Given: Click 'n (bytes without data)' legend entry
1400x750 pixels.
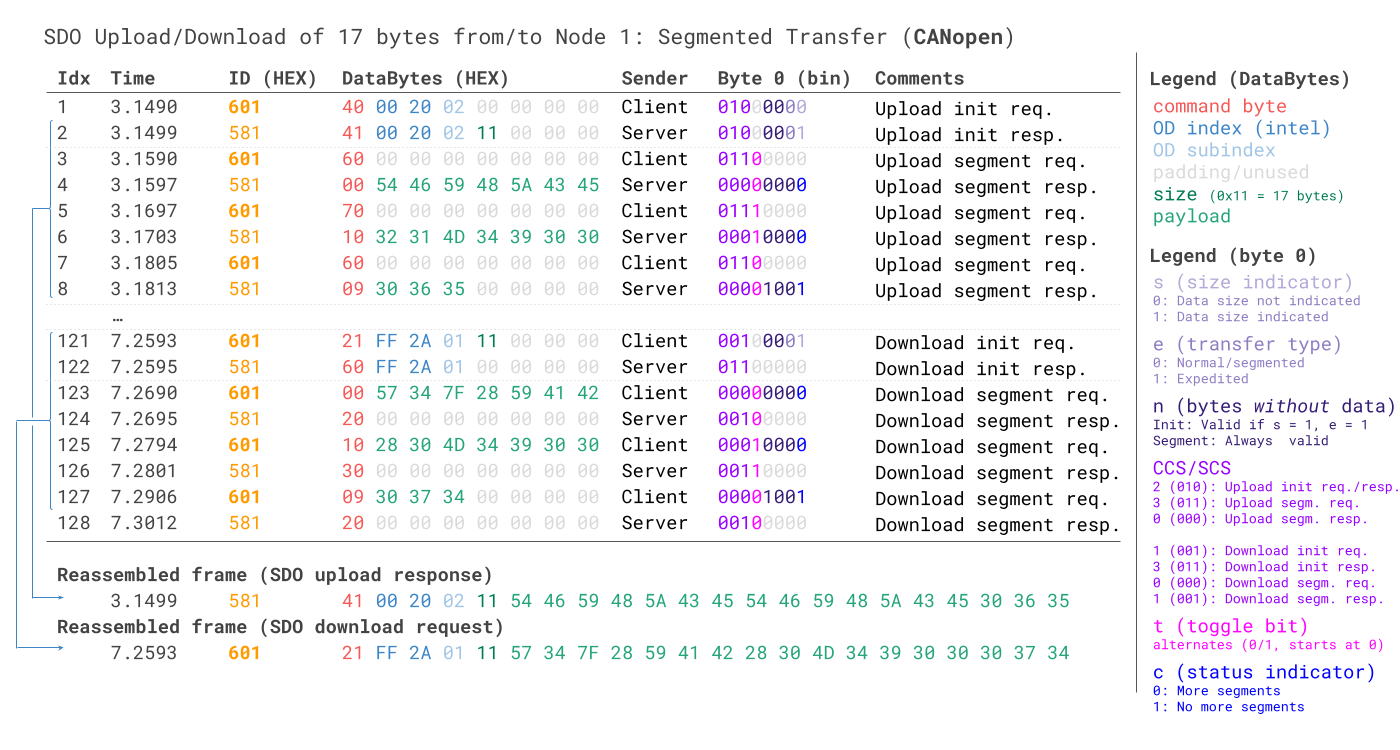Looking at the screenshot, I should point(1274,406).
